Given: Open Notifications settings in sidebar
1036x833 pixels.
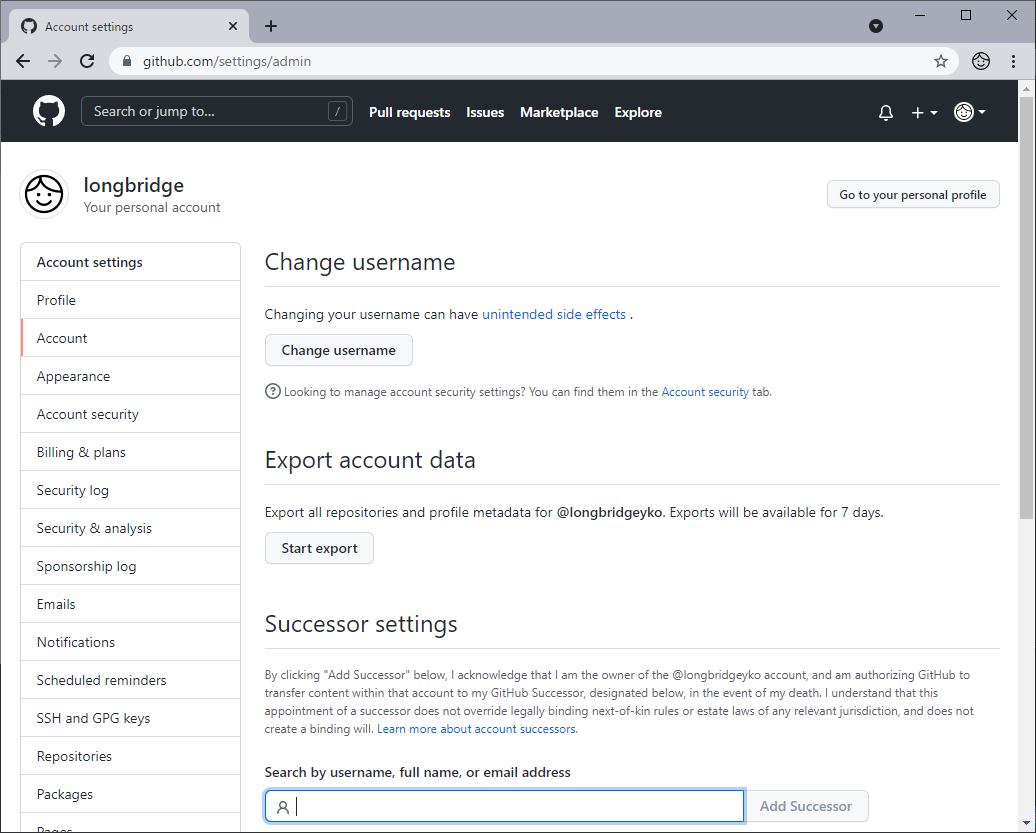Looking at the screenshot, I should click(131, 642).
